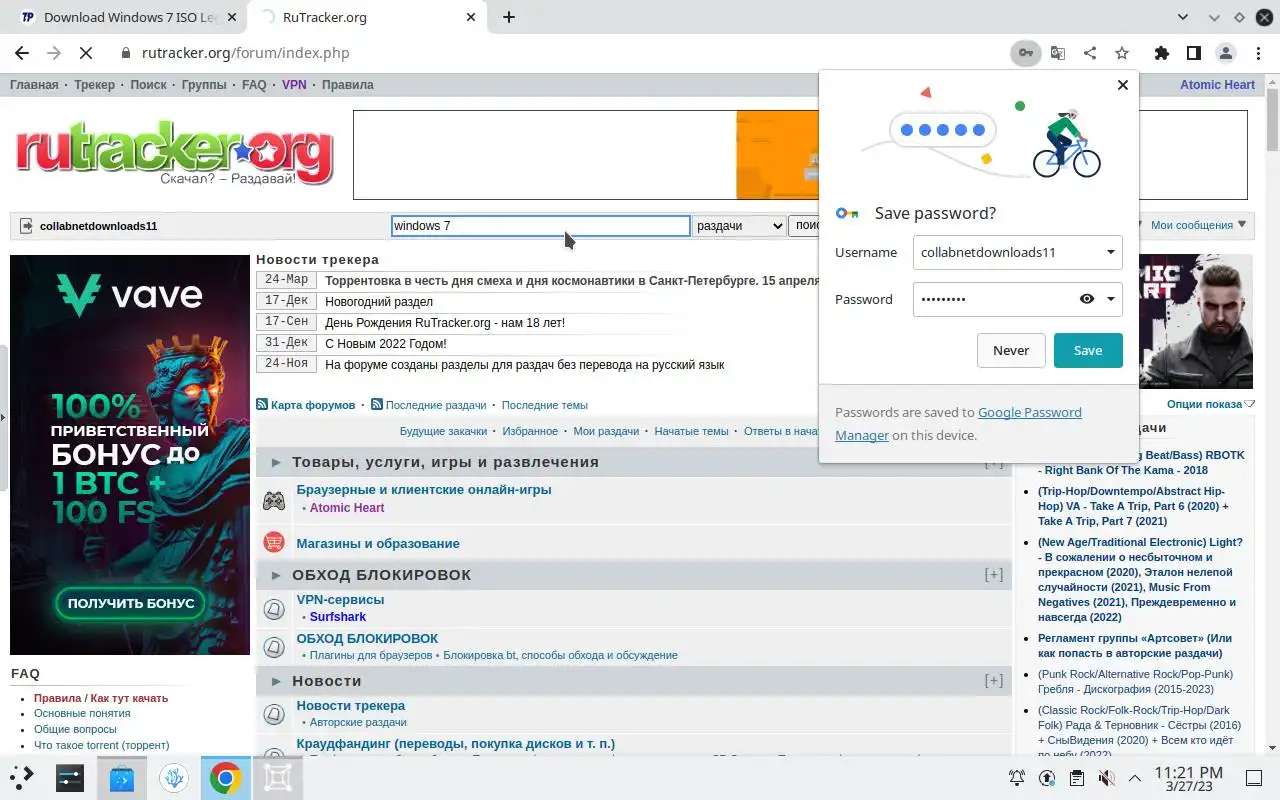Open a new browser tab

(509, 17)
